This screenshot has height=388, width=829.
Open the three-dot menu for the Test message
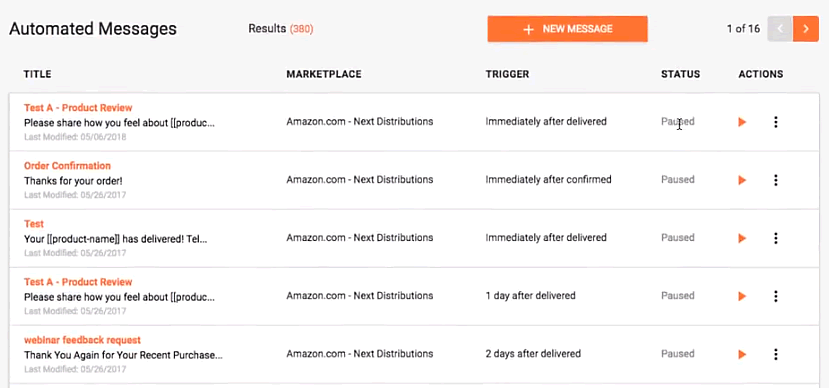776,238
